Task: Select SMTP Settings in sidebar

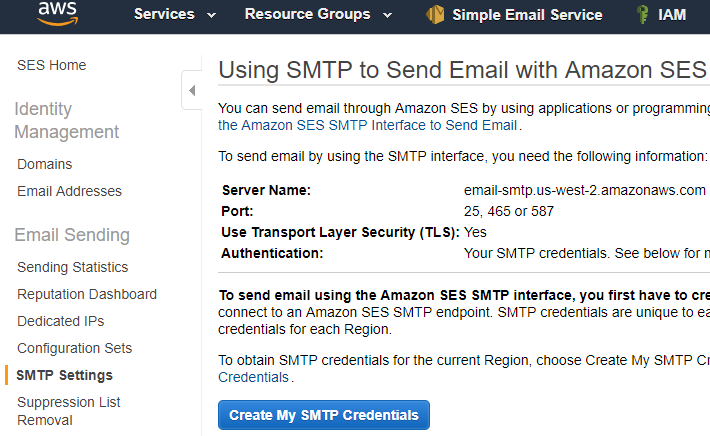Action: tap(65, 375)
